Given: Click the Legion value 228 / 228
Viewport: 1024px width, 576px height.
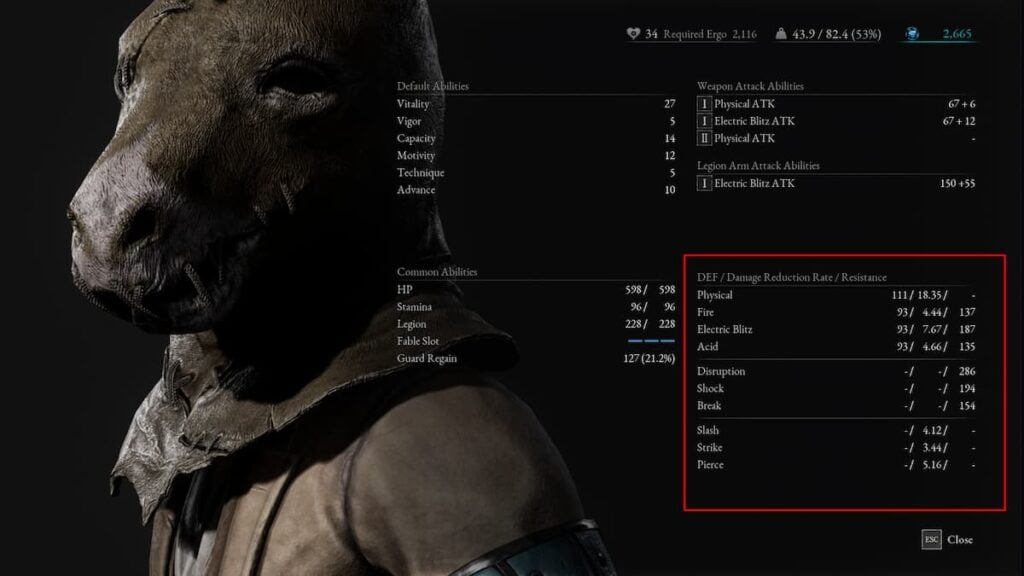Looking at the screenshot, I should point(650,324).
